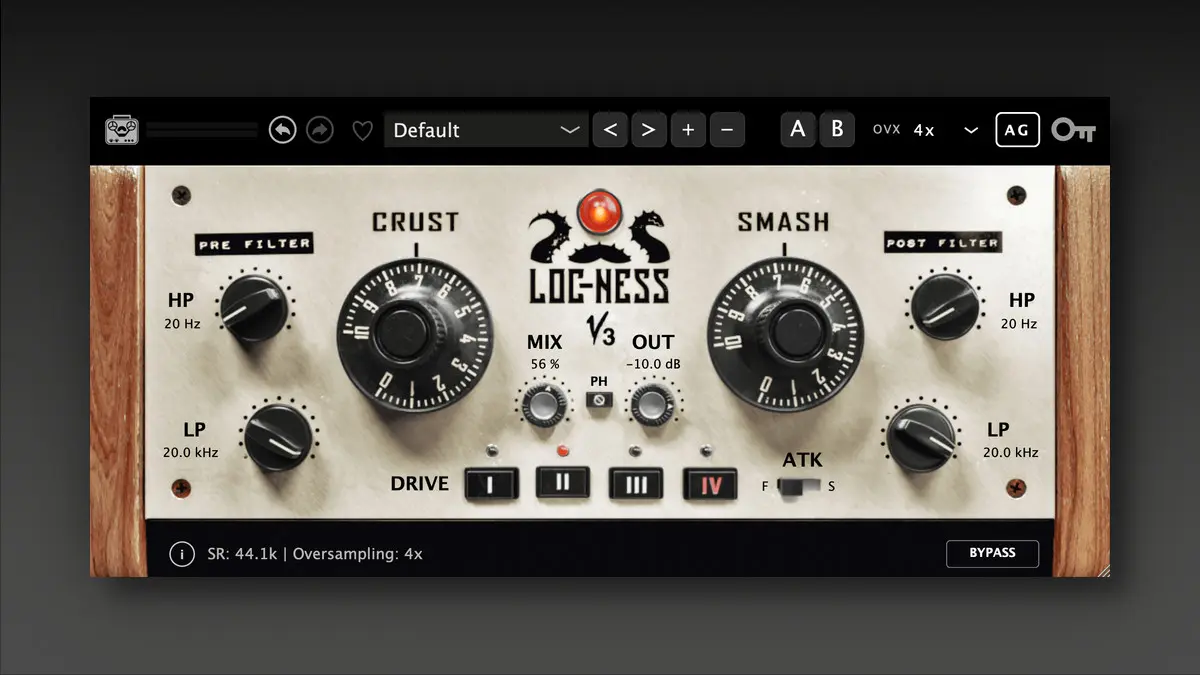Click the robot logo icon

[122, 131]
